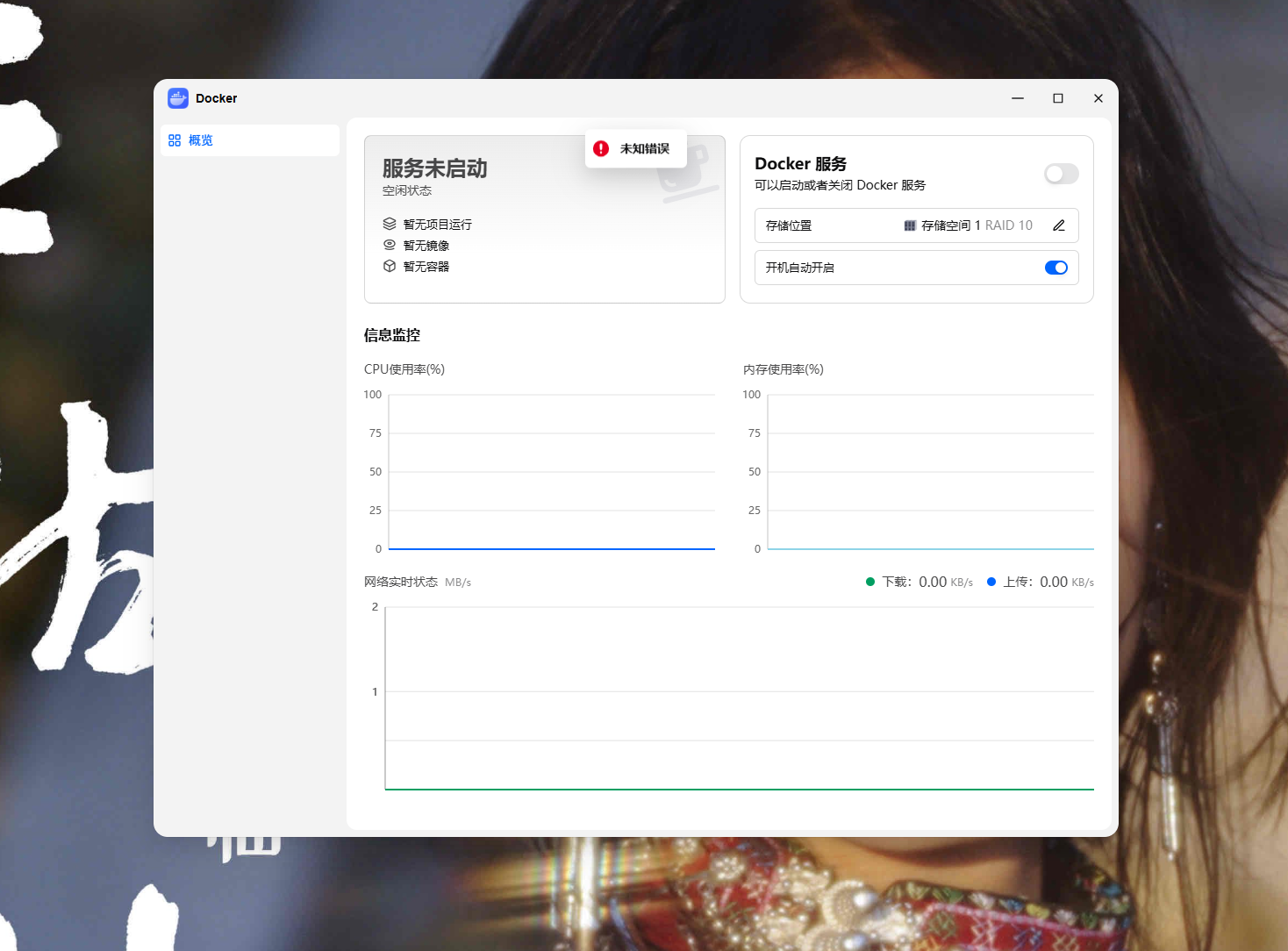Click the 网络实时状态 chart title
This screenshot has height=951, width=1288.
pyautogui.click(x=401, y=582)
